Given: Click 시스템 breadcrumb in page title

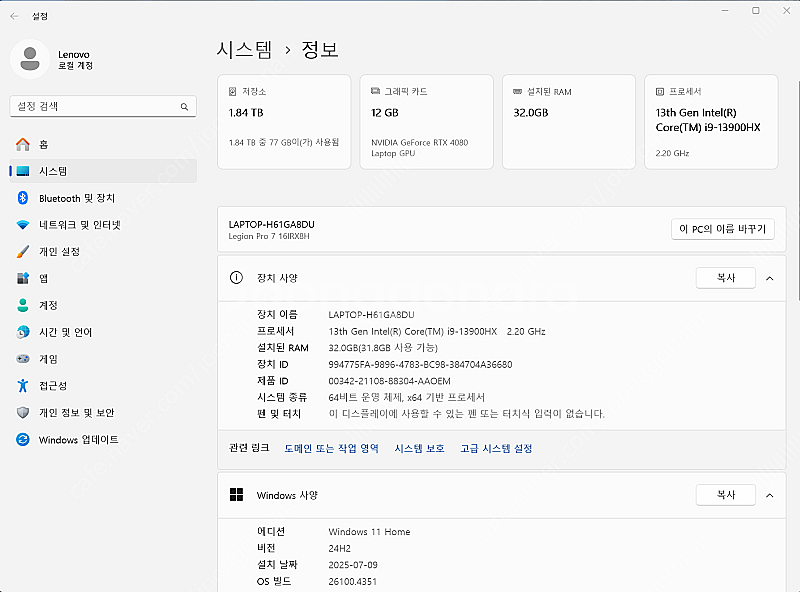Looking at the screenshot, I should pos(244,50).
